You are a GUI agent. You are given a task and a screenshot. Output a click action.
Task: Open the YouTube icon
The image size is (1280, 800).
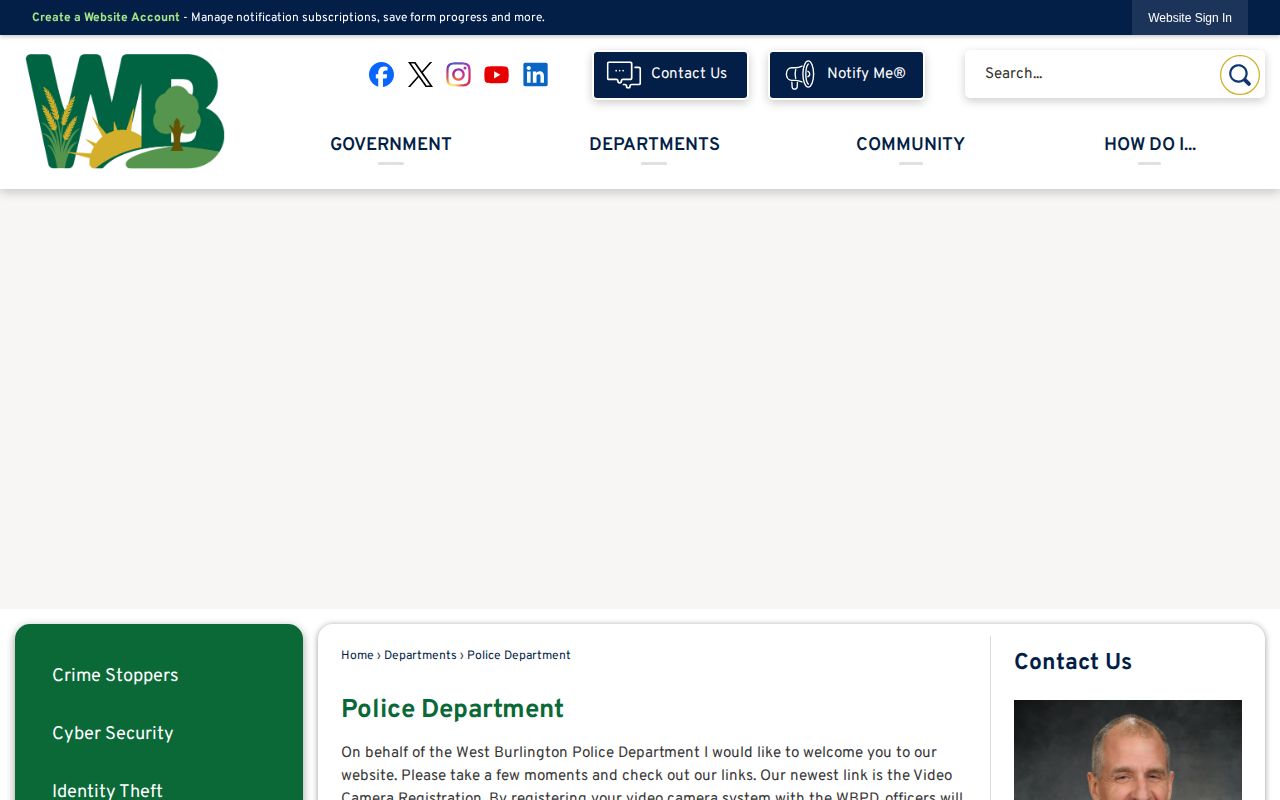pos(496,74)
